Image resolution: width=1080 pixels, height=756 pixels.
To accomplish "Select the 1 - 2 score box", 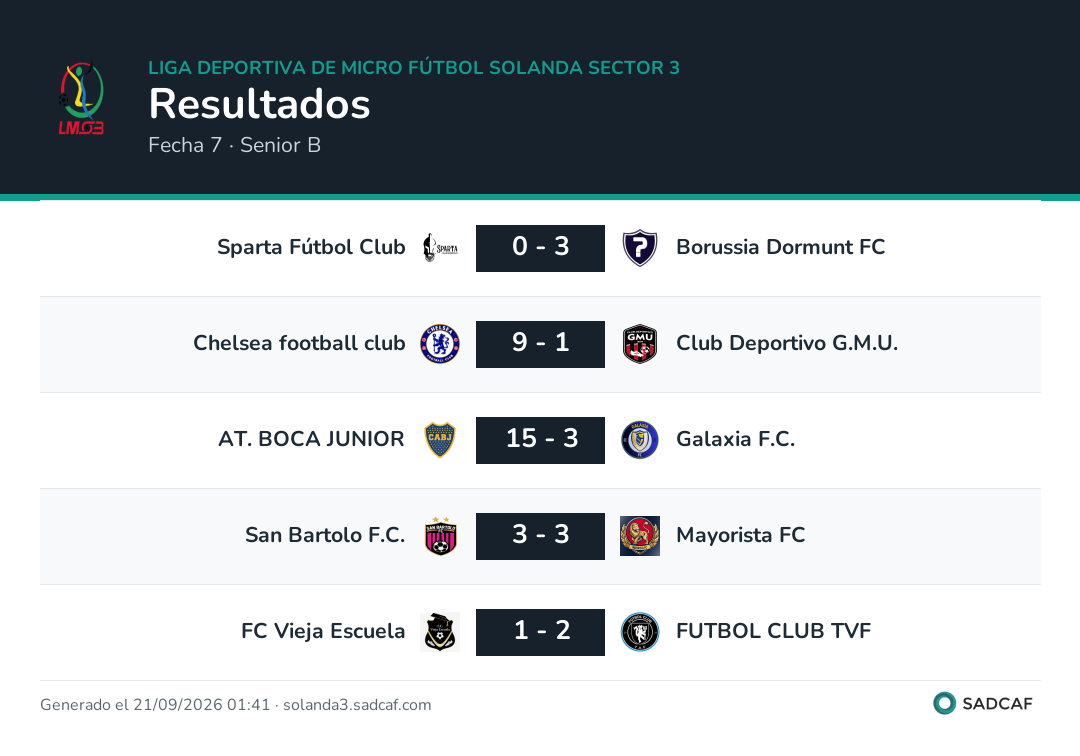I will pyautogui.click(x=540, y=632).
